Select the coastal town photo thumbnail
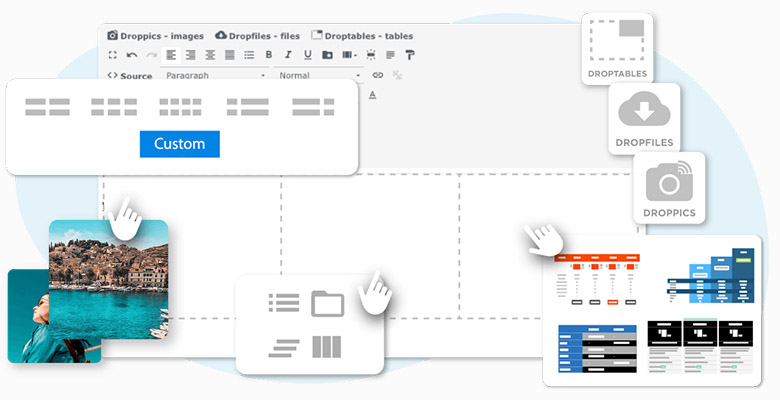 [x=108, y=280]
